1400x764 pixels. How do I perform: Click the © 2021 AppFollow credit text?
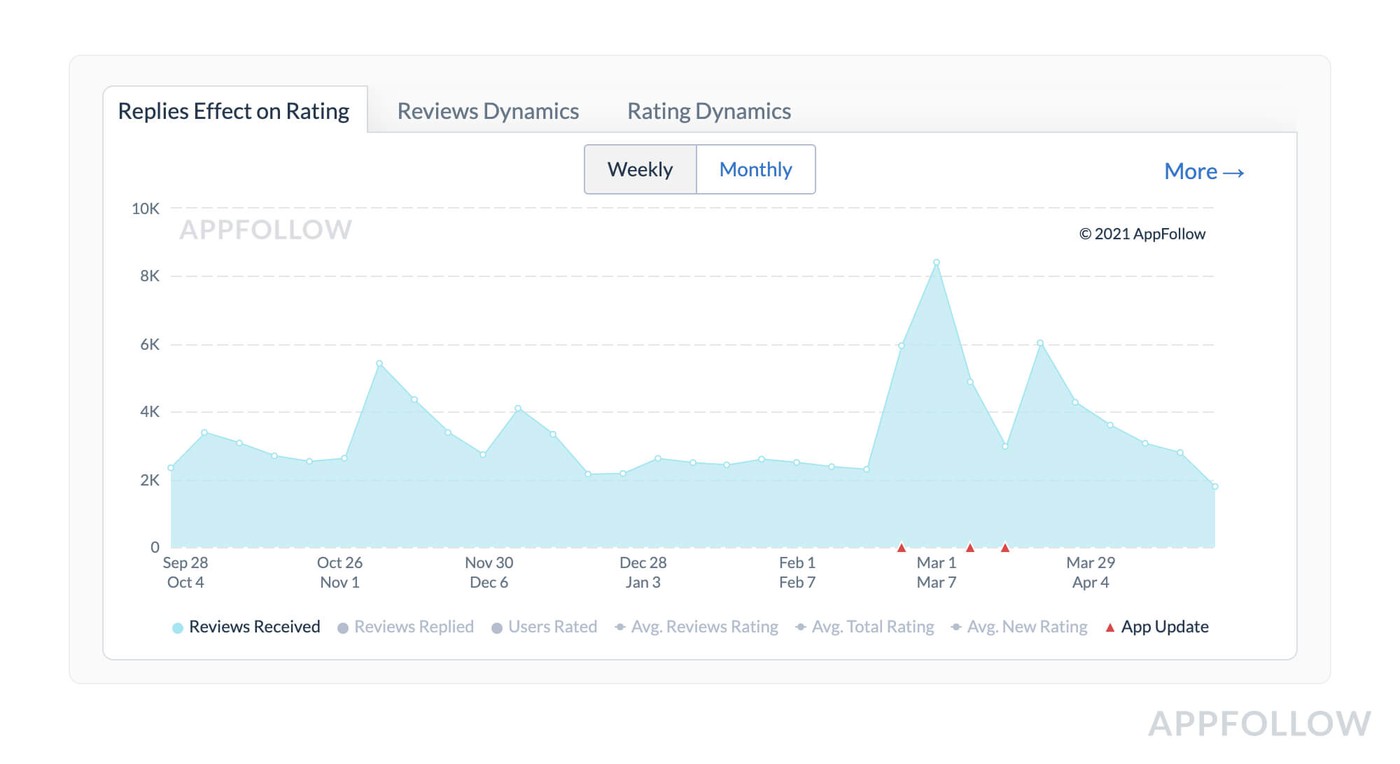coord(1142,234)
